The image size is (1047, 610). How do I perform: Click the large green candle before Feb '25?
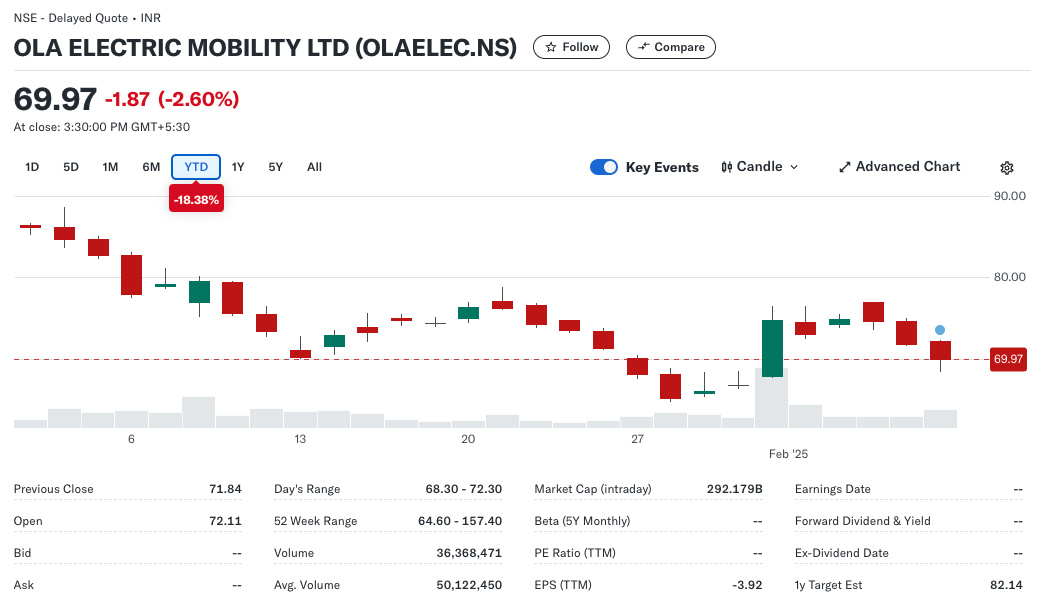[x=772, y=348]
